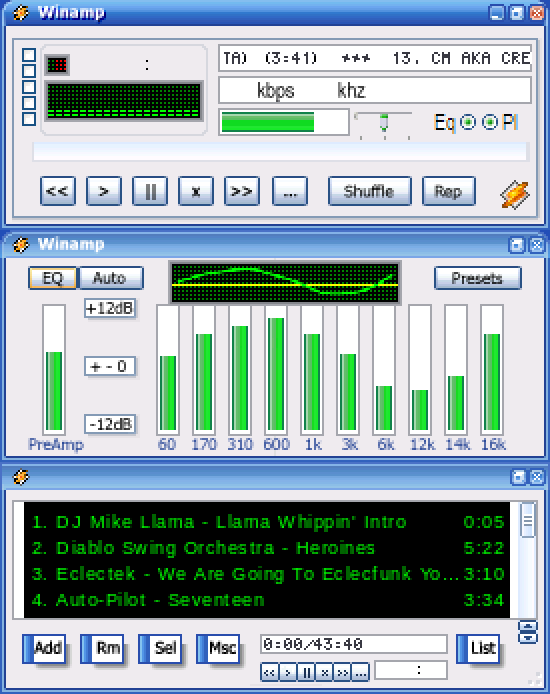Toggle the third clutter-bar checkbox in main window
The width and height of the screenshot is (550, 694).
[29, 87]
